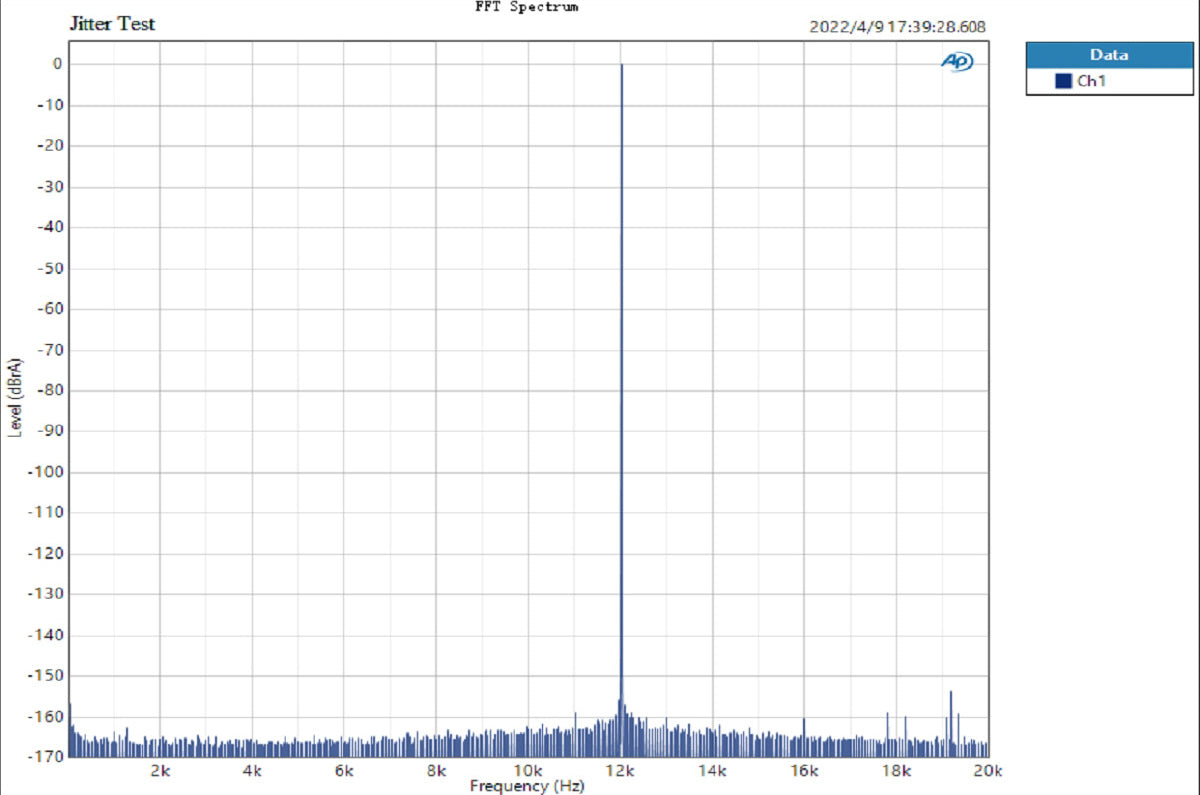Screen dimensions: 1200x795
Task: Click the 0 label on the level axis
Action: tap(58, 64)
